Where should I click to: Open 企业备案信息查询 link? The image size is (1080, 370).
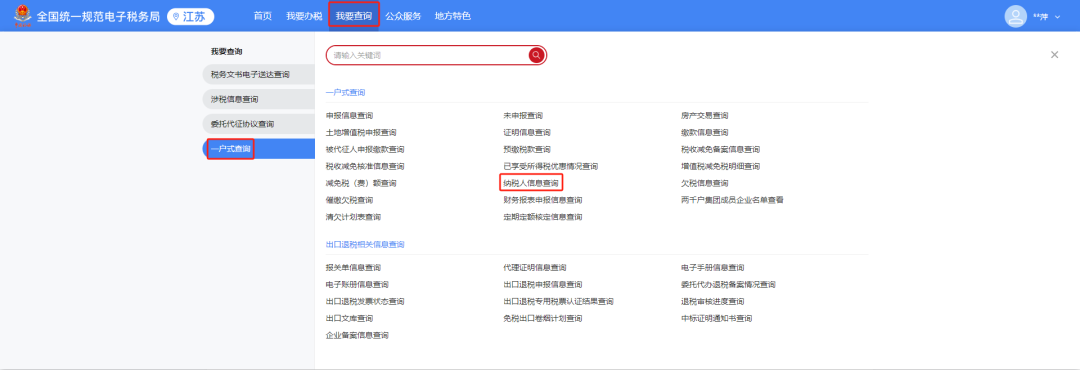point(357,336)
